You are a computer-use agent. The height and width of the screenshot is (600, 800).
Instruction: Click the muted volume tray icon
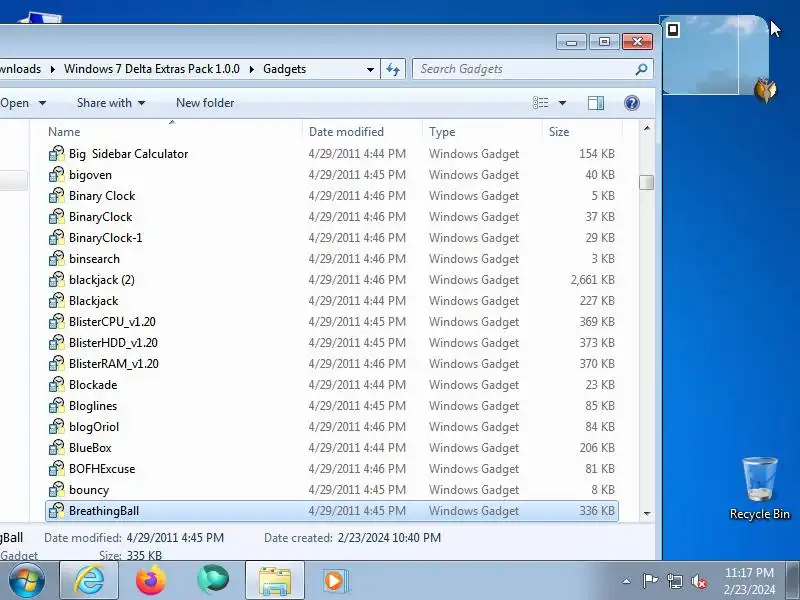[x=699, y=581]
